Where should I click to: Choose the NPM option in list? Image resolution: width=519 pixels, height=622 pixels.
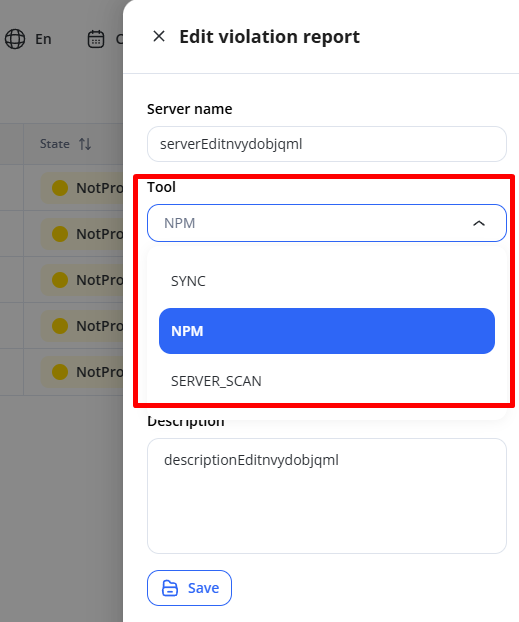[327, 331]
